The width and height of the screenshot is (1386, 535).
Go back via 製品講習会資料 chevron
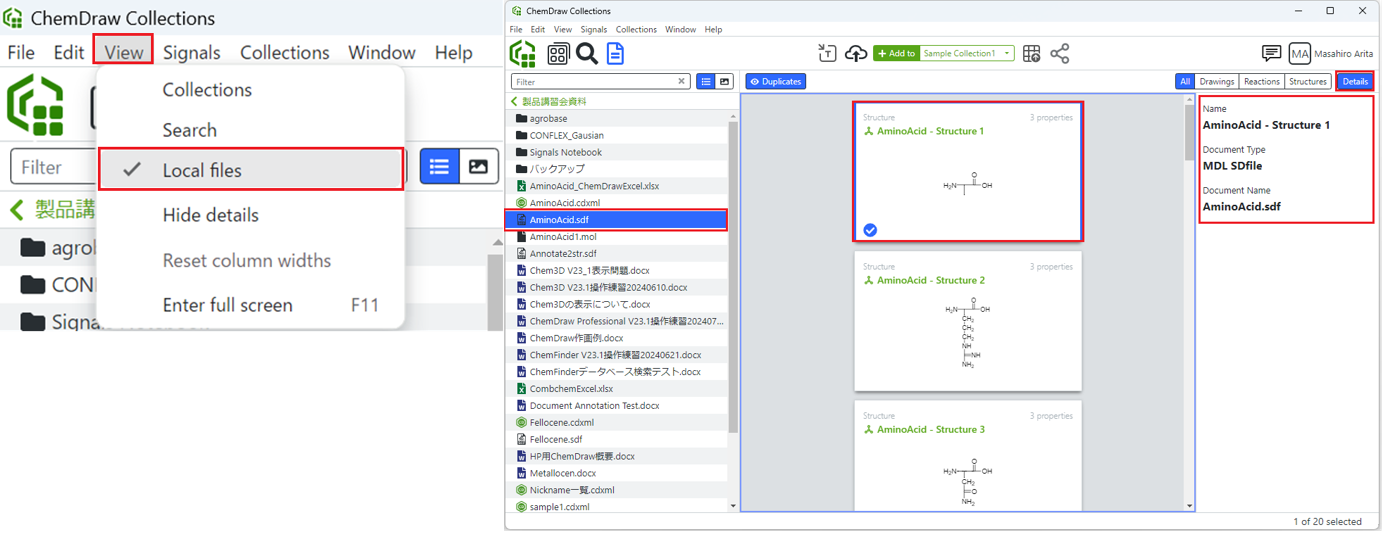516,101
